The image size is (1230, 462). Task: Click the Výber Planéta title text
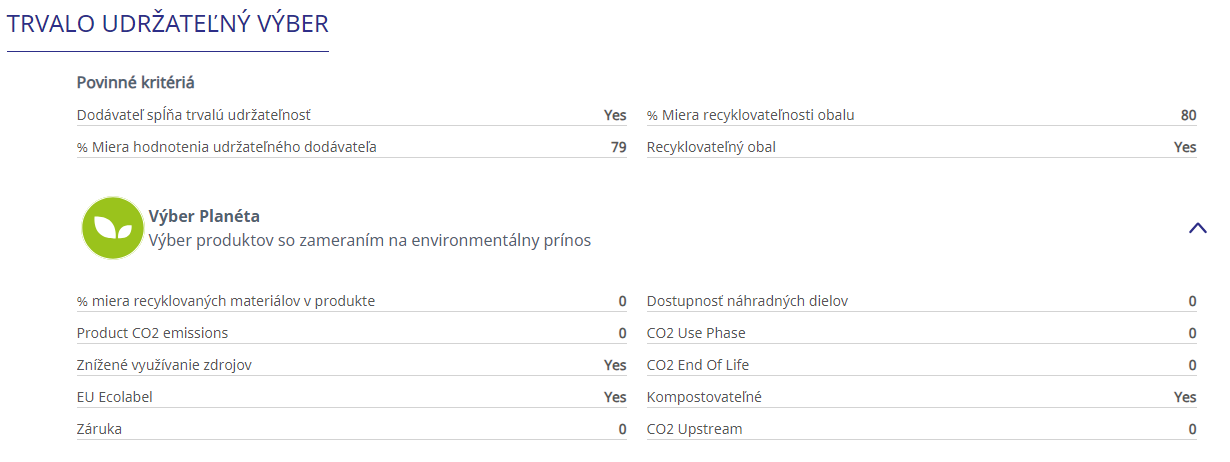coord(204,216)
